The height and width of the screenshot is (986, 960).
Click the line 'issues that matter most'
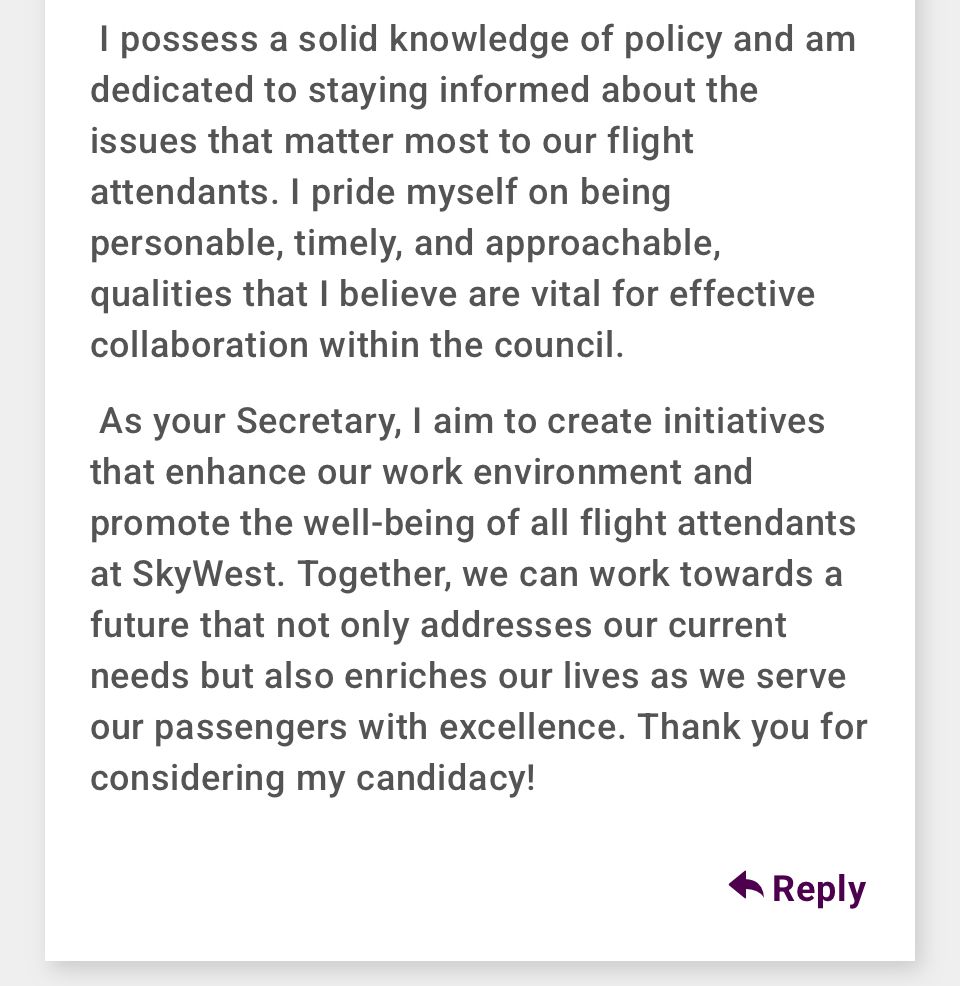pyautogui.click(x=392, y=141)
